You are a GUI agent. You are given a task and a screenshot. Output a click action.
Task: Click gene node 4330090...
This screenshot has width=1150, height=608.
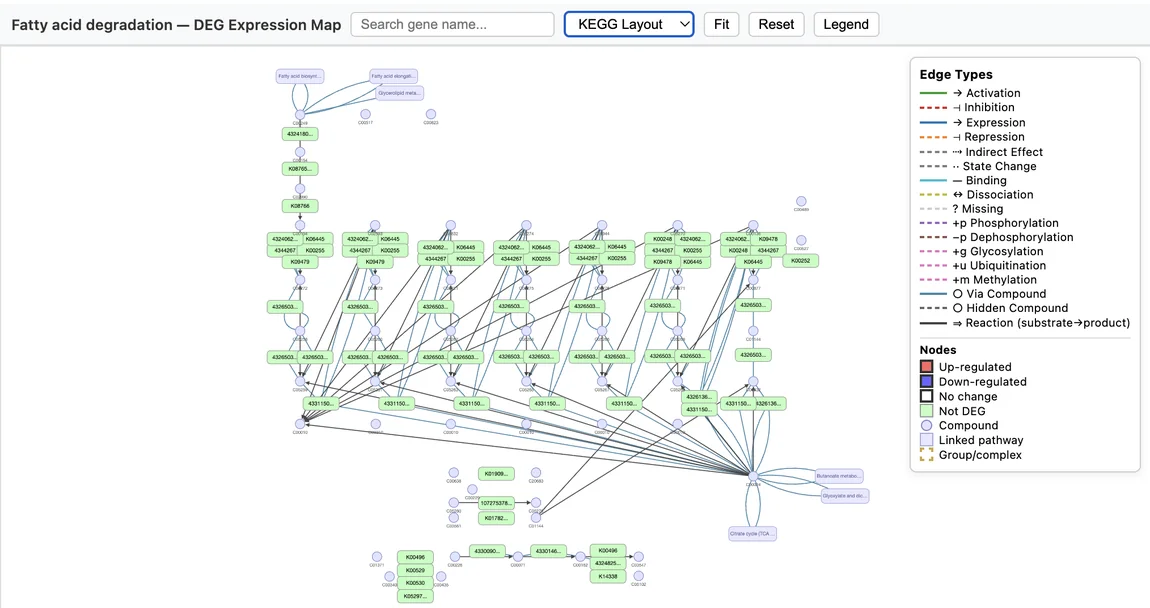tap(488, 551)
